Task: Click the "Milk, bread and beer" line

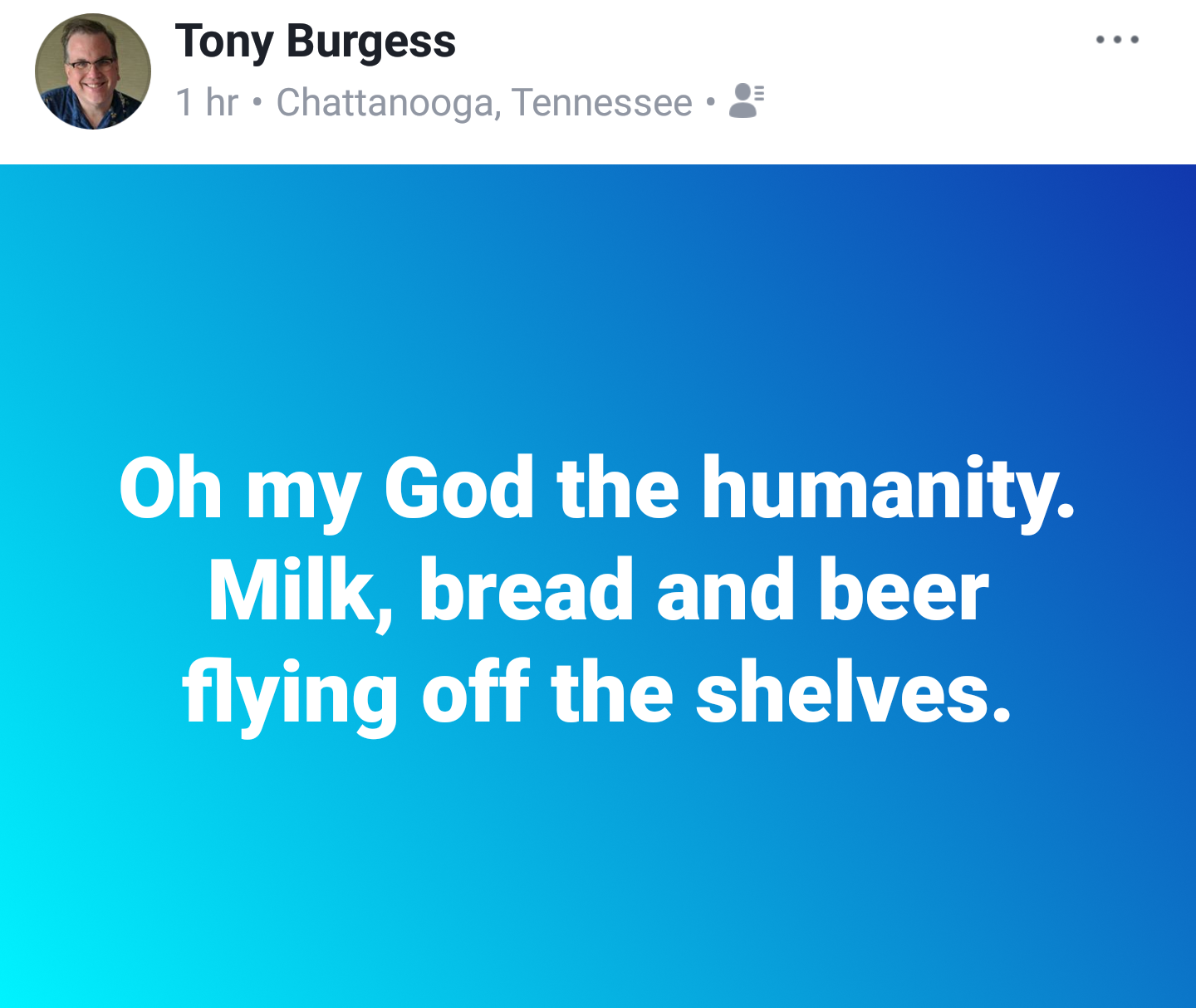Action: click(598, 590)
